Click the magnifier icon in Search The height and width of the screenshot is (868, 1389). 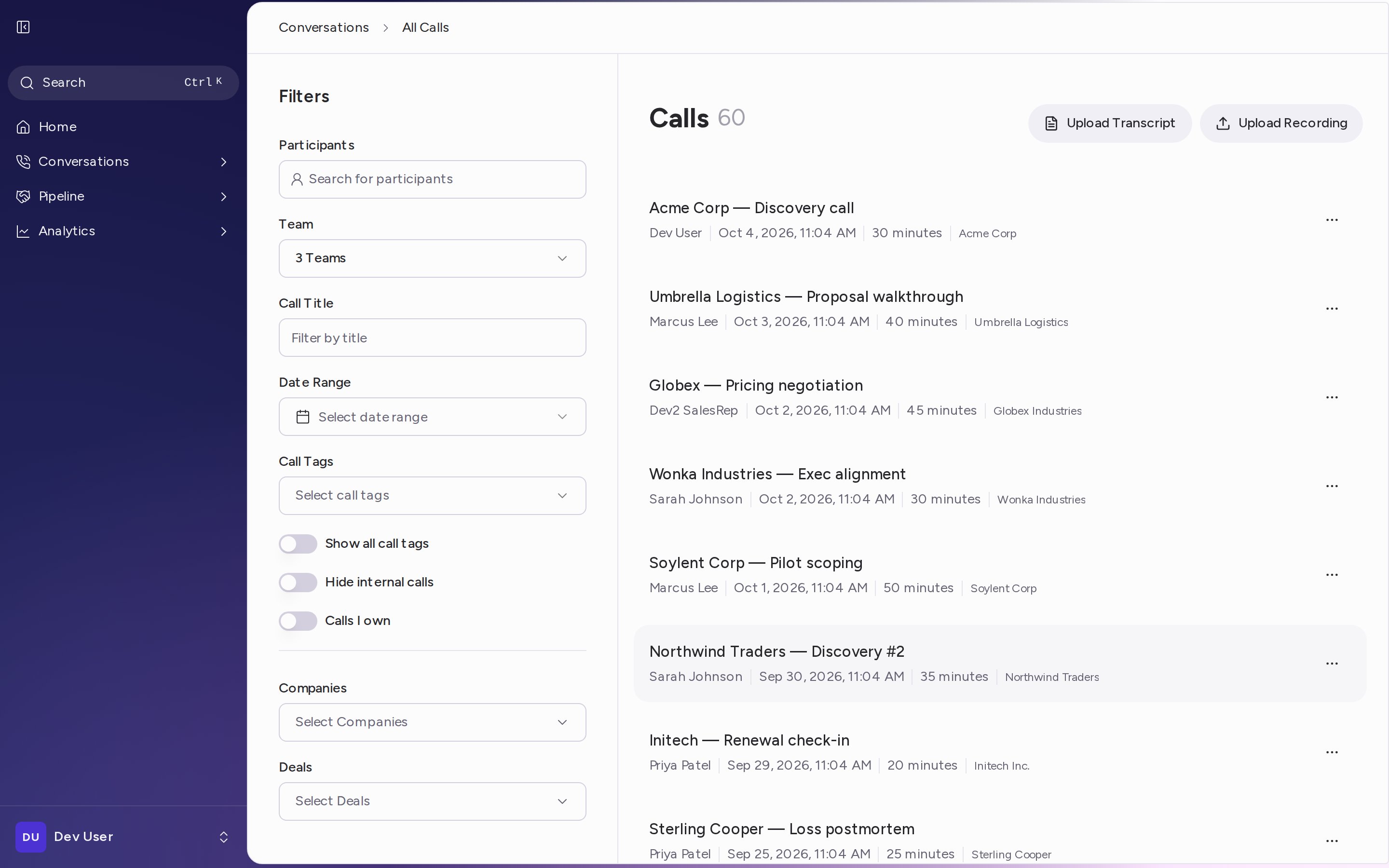click(x=27, y=82)
